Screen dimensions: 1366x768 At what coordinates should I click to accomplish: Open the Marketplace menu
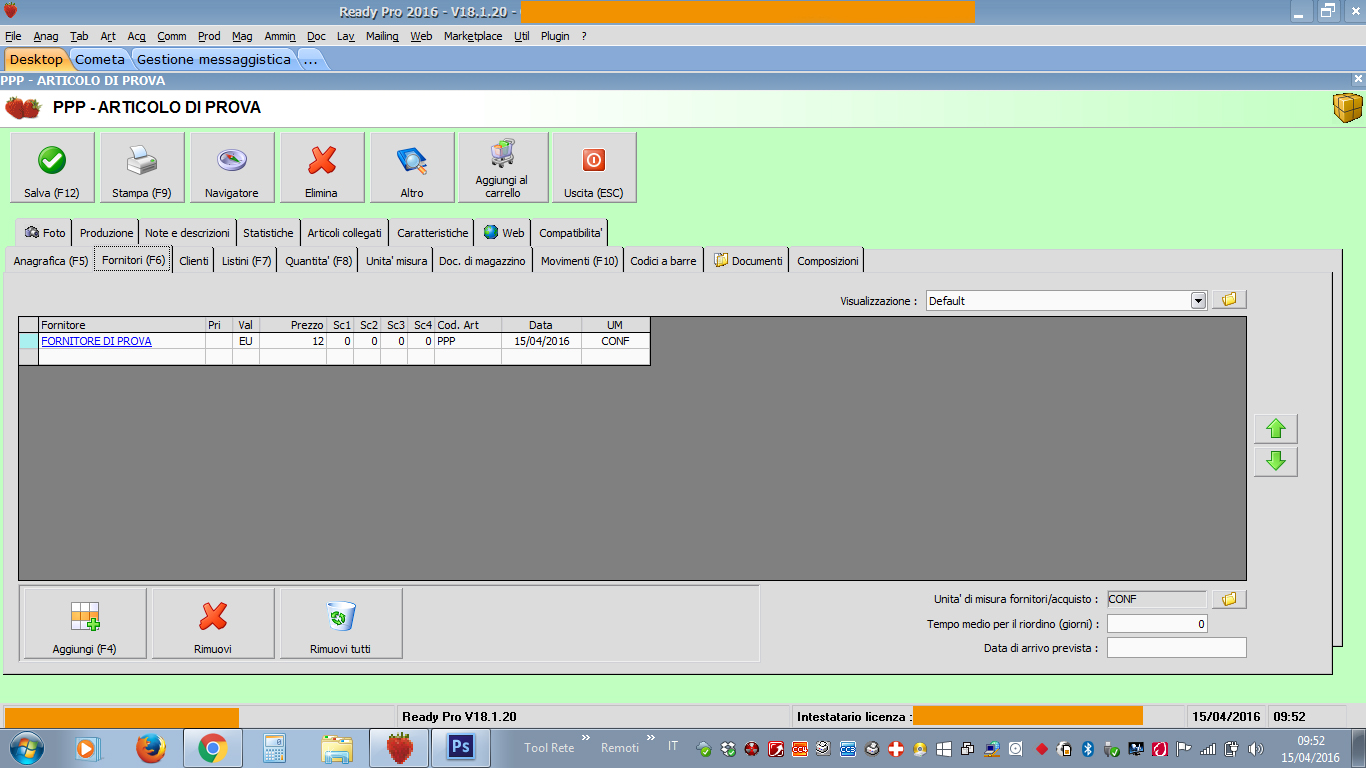[x=473, y=36]
